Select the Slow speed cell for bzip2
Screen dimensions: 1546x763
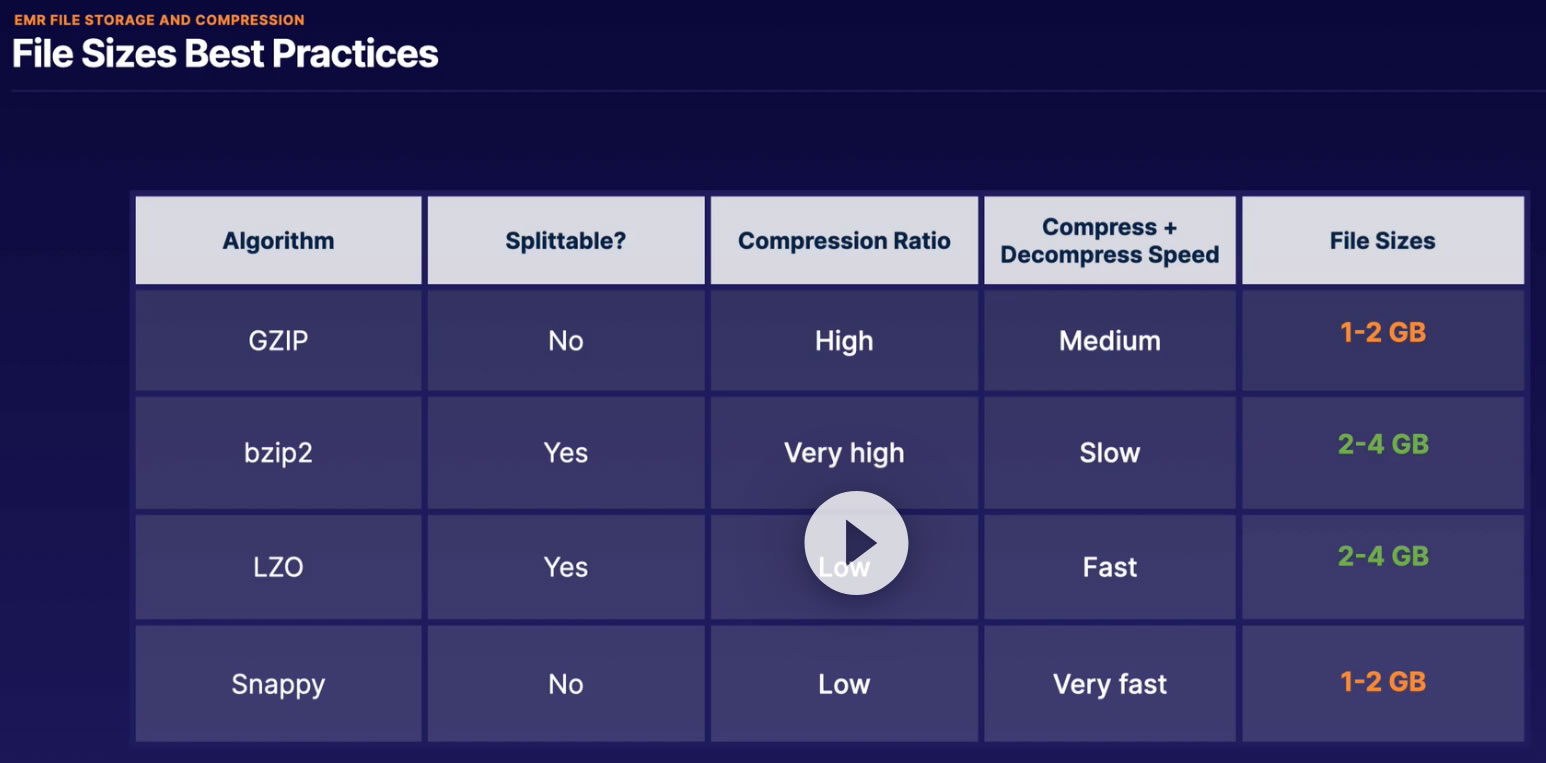[x=1109, y=453]
